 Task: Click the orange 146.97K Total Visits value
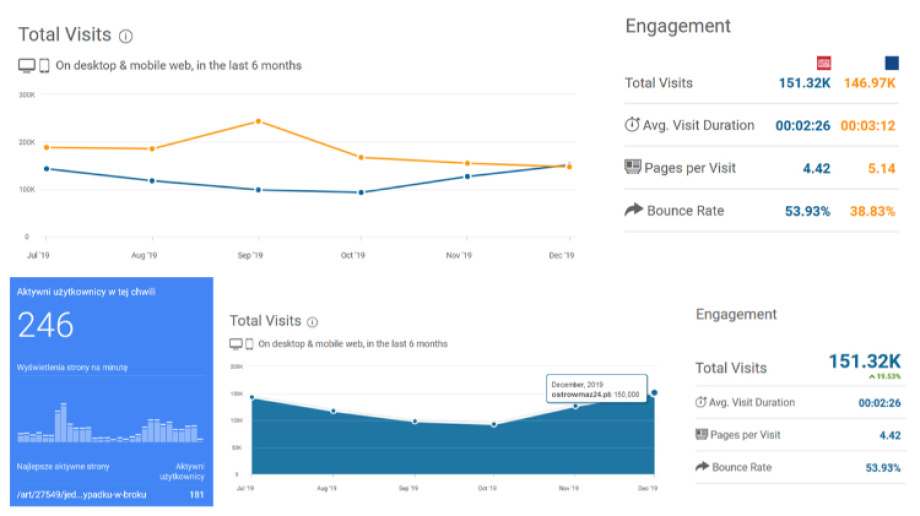(x=870, y=83)
